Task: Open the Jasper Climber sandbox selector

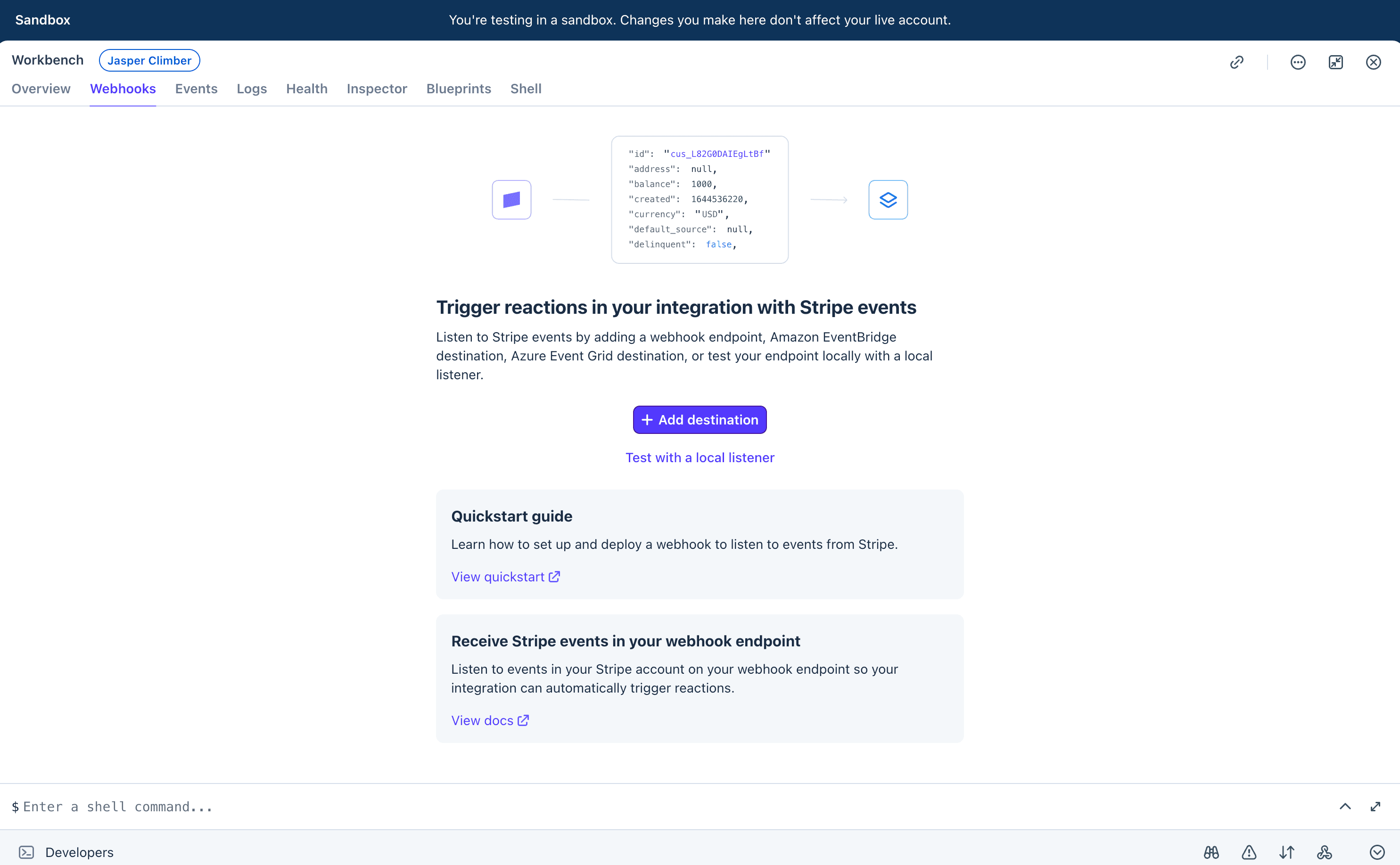Action: 149,60
